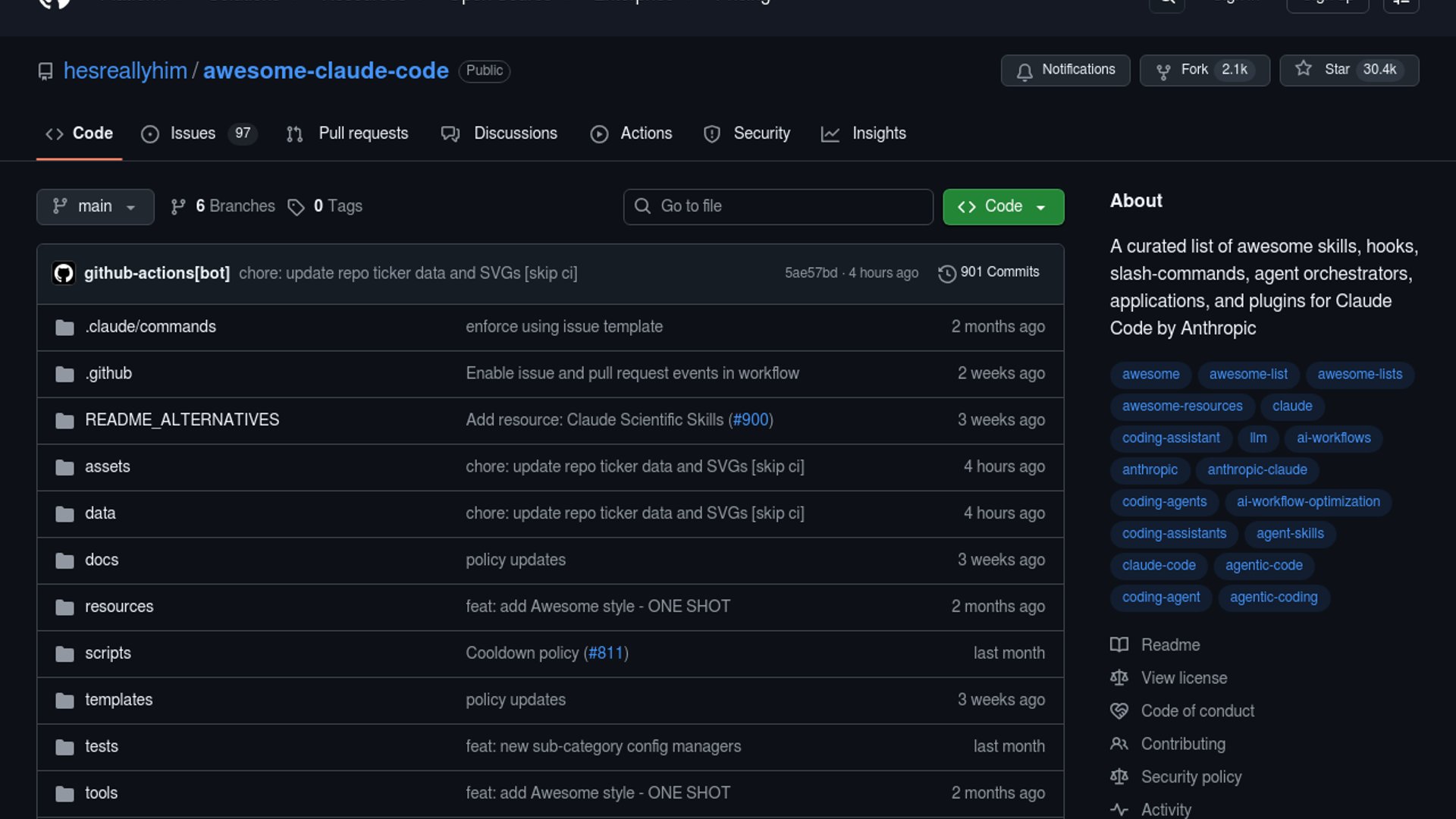Viewport: 1456px width, 819px height.
Task: Switch to the Issues tab
Action: coord(192,133)
